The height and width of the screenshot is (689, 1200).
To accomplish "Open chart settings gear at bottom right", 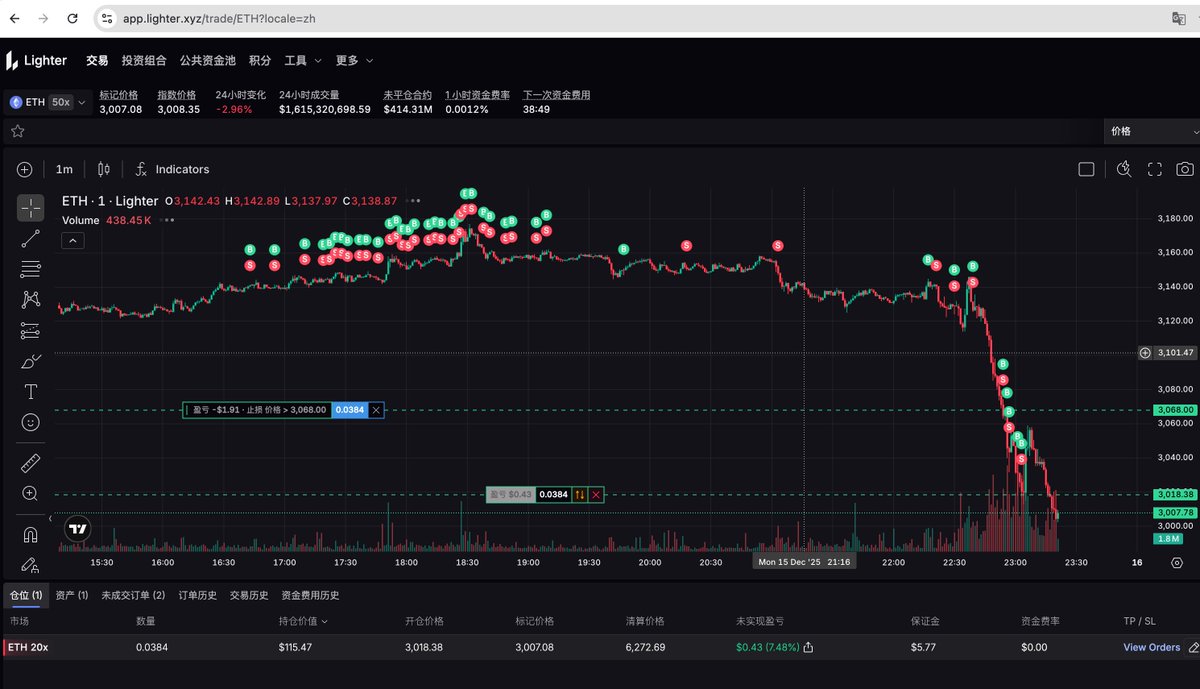I will (x=1177, y=563).
